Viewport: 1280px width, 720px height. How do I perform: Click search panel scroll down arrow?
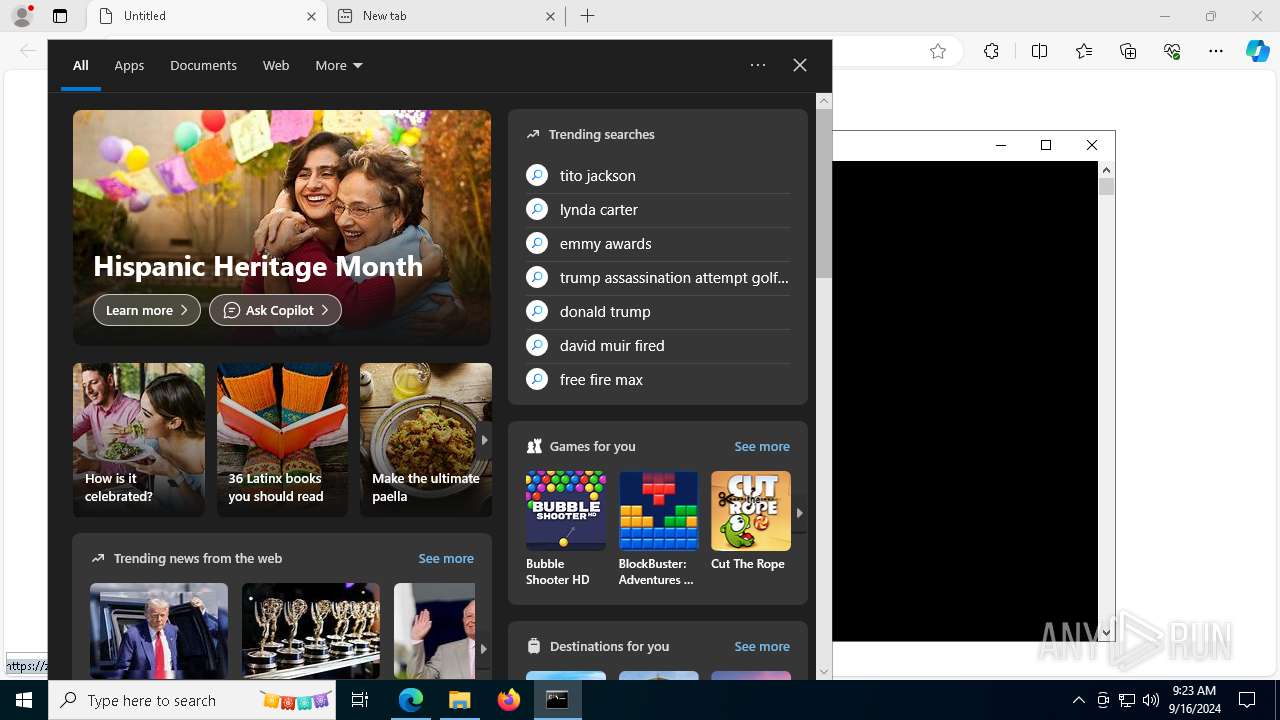824,672
